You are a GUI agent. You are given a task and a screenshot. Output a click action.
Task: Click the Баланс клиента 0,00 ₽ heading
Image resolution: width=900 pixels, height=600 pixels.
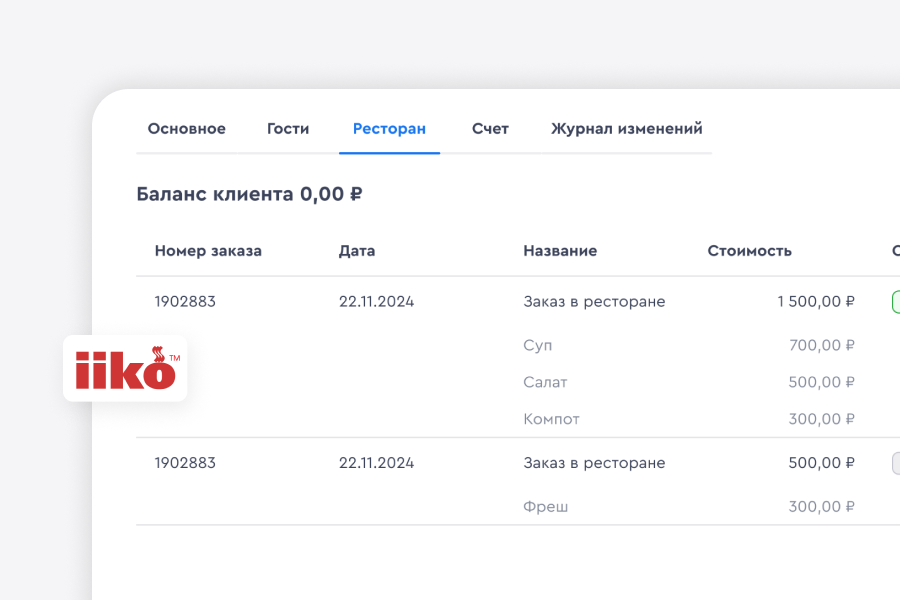pos(250,193)
